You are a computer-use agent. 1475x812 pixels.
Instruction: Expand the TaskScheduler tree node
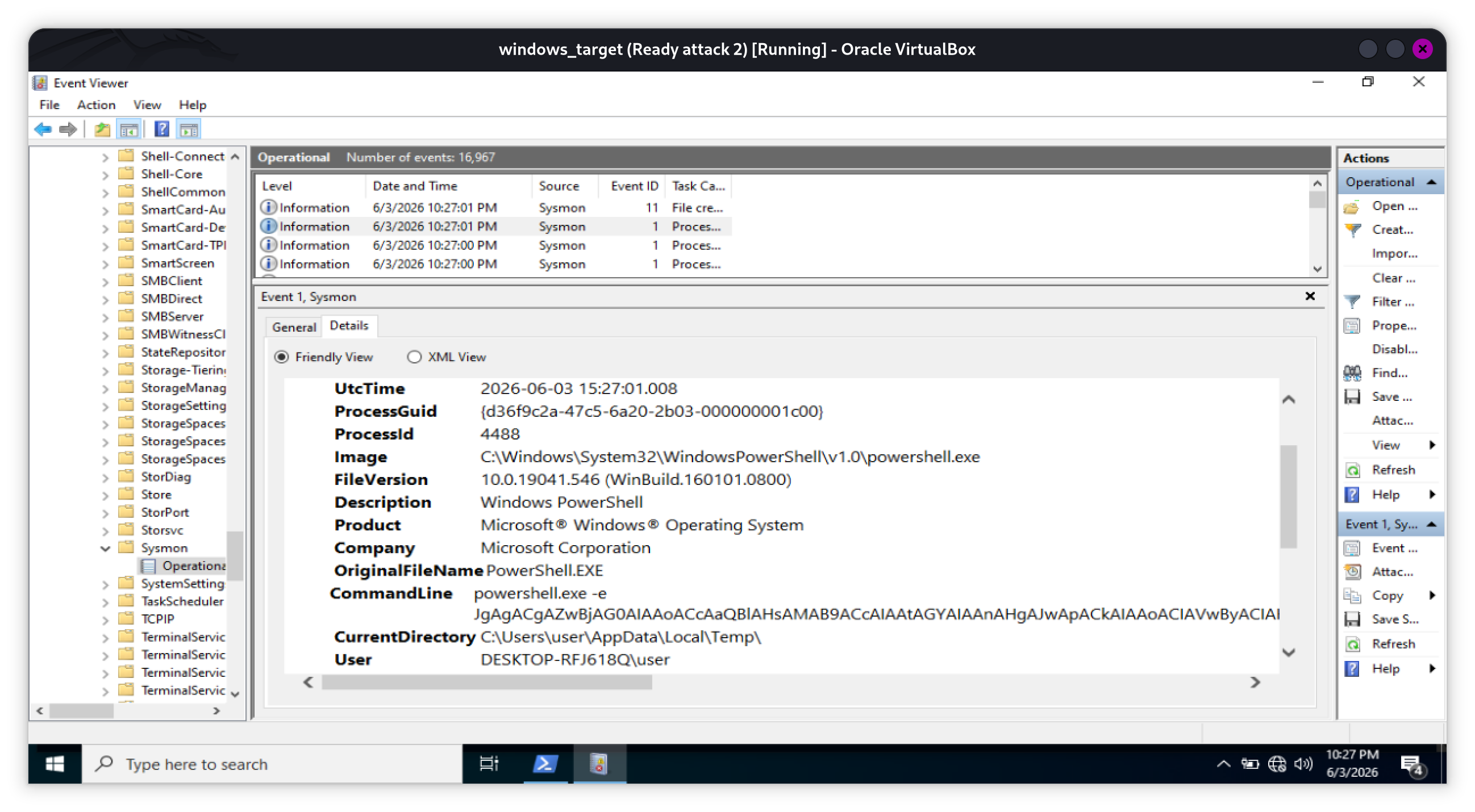[x=105, y=602]
